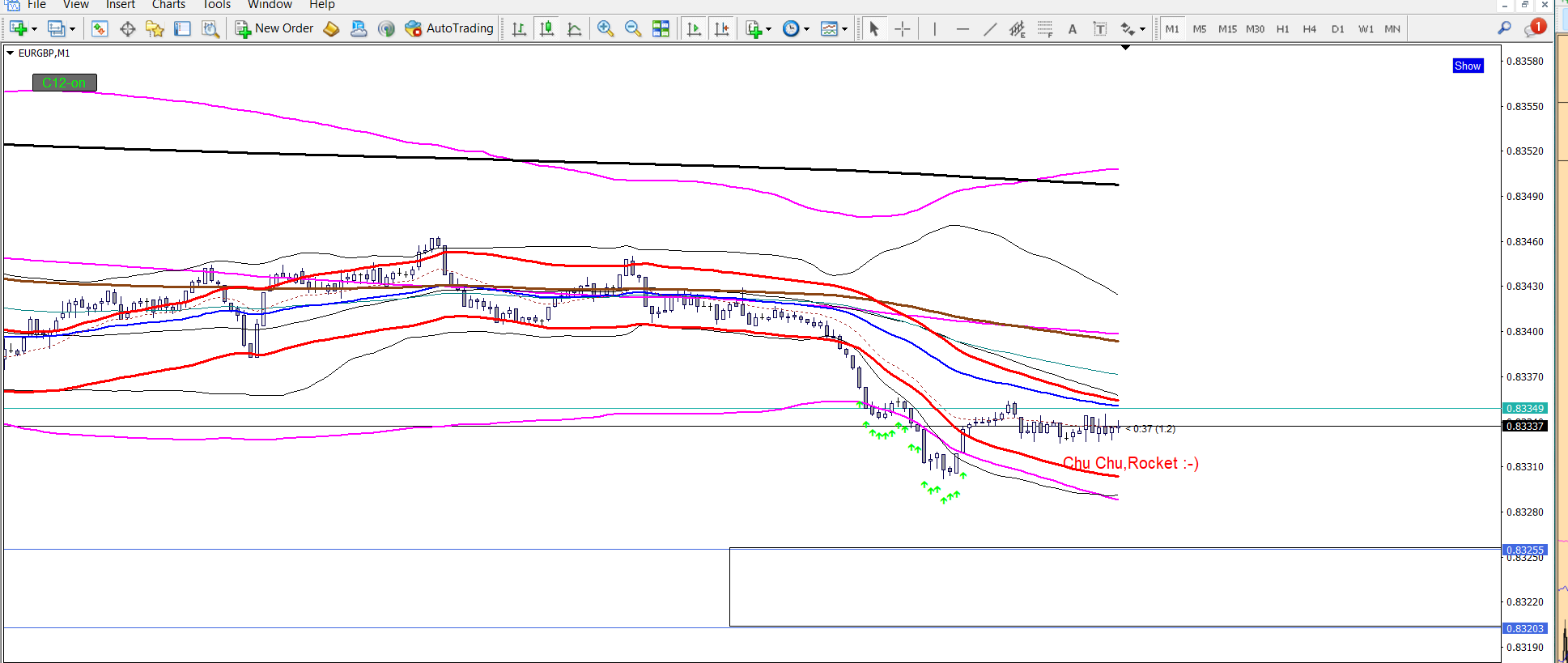
Task: Switch chart to candlesticks mode
Action: (547, 28)
